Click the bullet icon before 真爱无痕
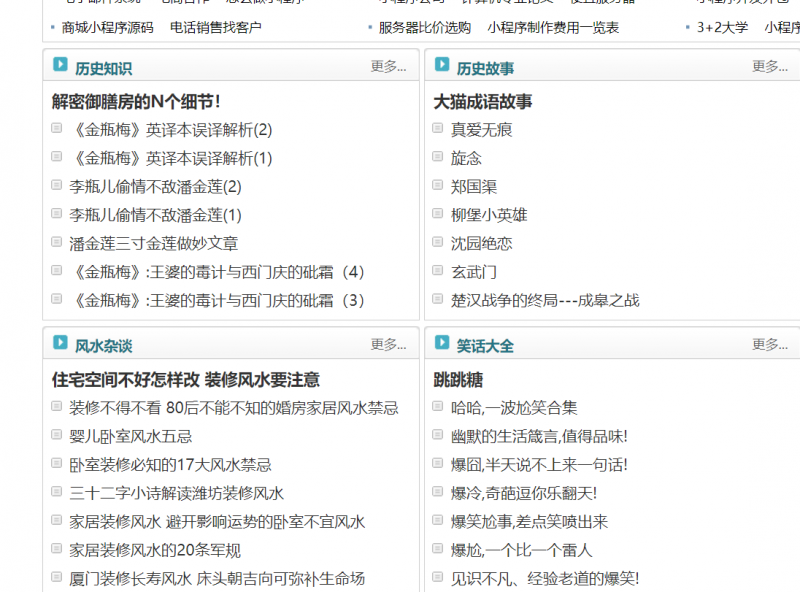The height and width of the screenshot is (592, 800). pos(438,129)
